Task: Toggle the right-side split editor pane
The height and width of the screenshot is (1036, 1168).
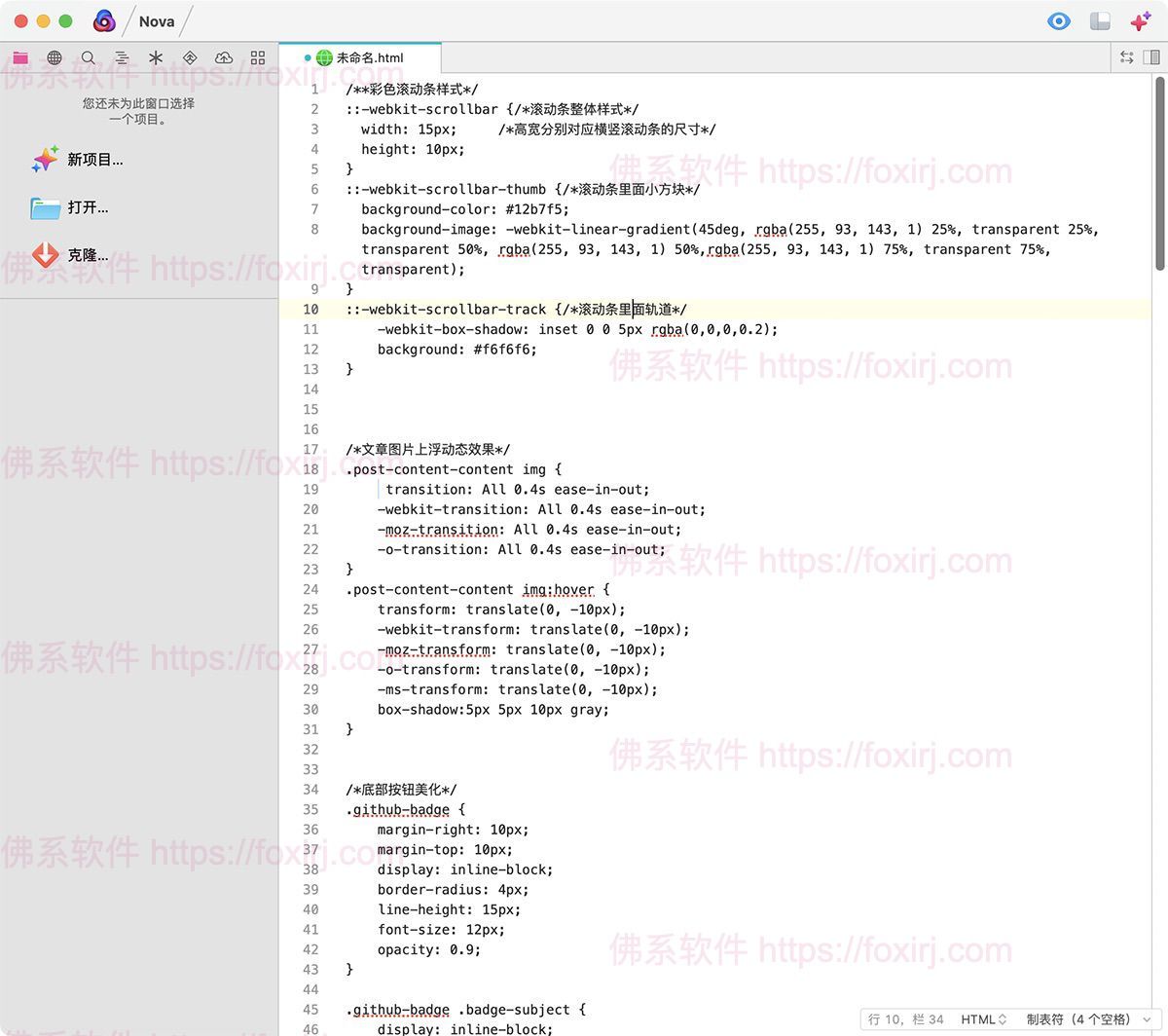Action: (1151, 57)
